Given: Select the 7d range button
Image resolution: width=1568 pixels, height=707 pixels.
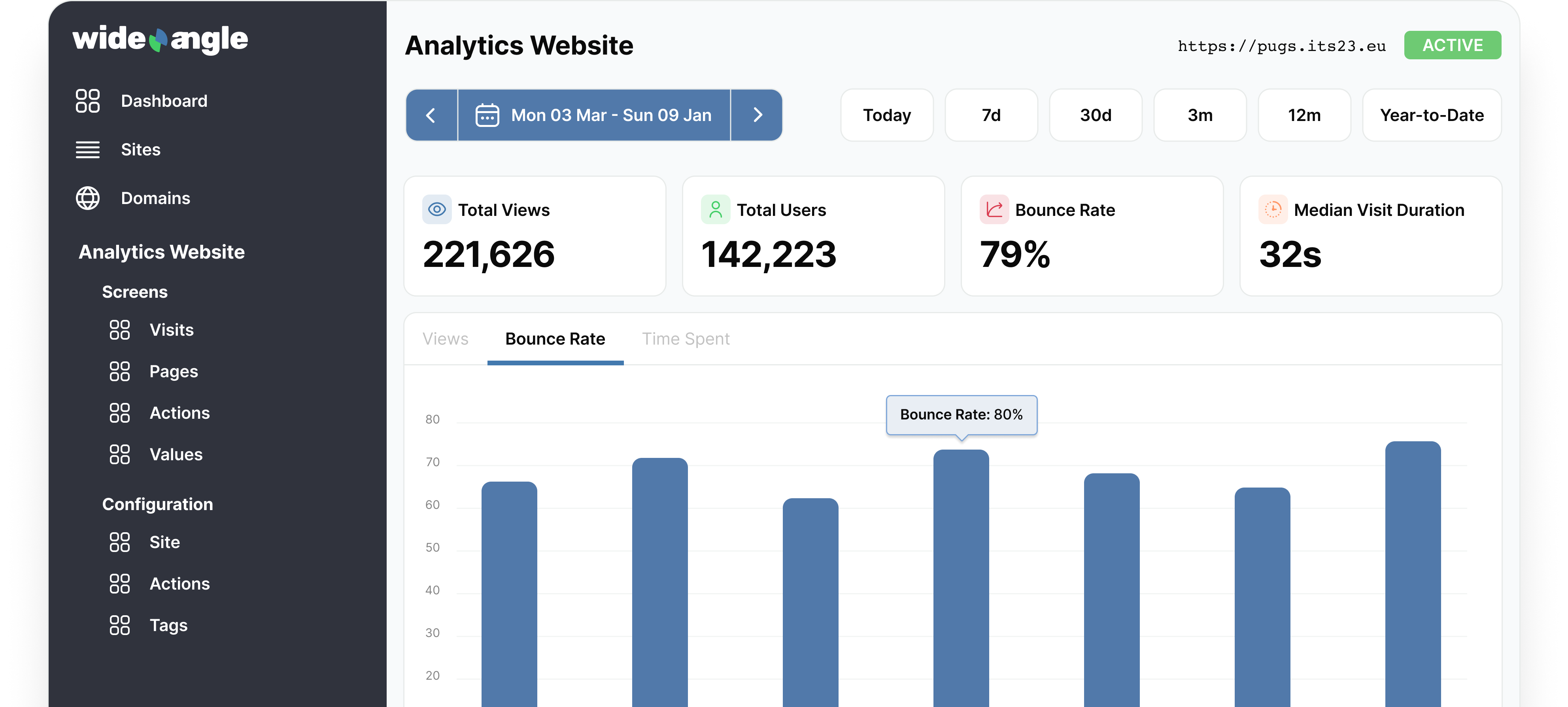Looking at the screenshot, I should pos(992,115).
